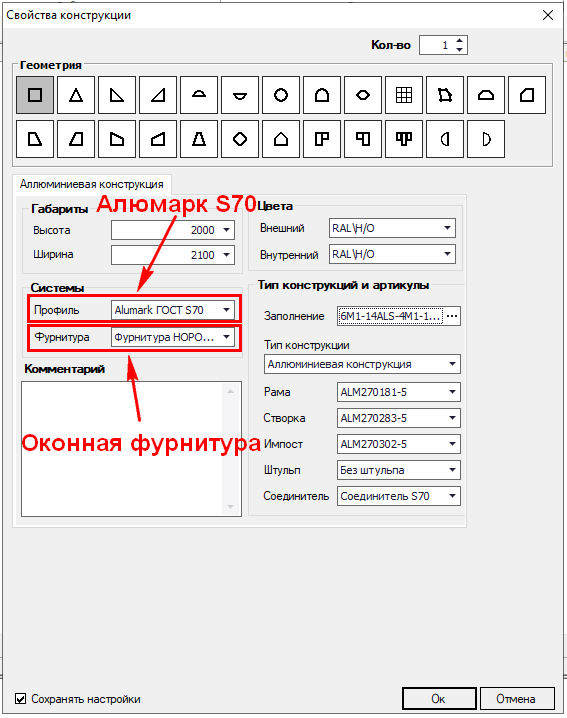Screen dimensions: 567x718
Task: Choose right triangle with right vertical side
Action: (x=158, y=95)
